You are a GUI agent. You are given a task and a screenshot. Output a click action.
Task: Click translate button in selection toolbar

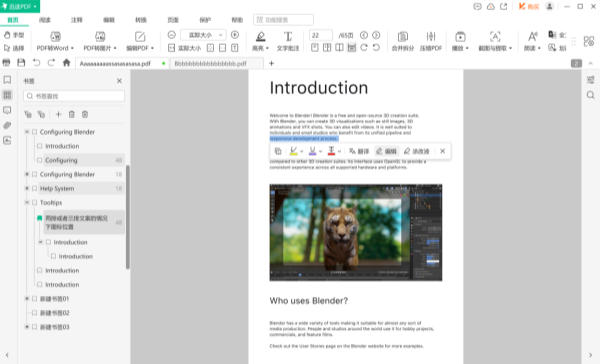pos(359,151)
